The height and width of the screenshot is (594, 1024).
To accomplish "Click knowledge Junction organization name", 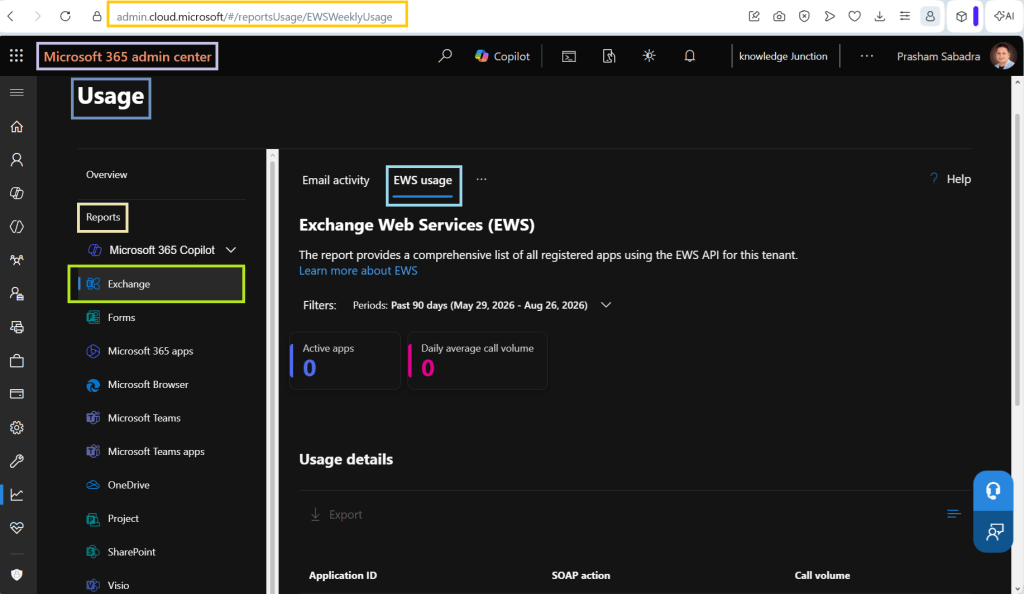I will [x=783, y=56].
